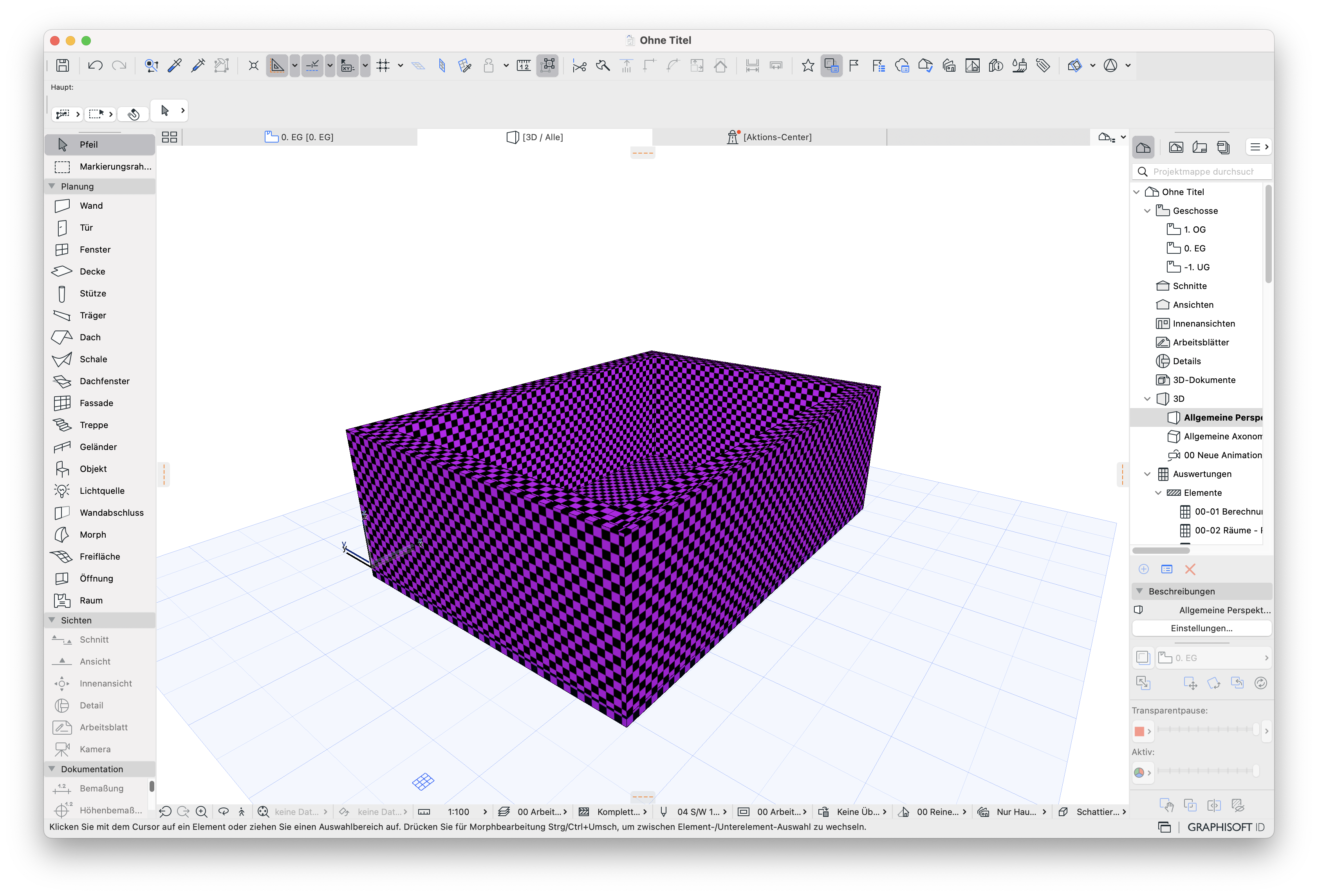This screenshot has height=896, width=1318.
Task: Choose the Raum zone tool
Action: 100,601
